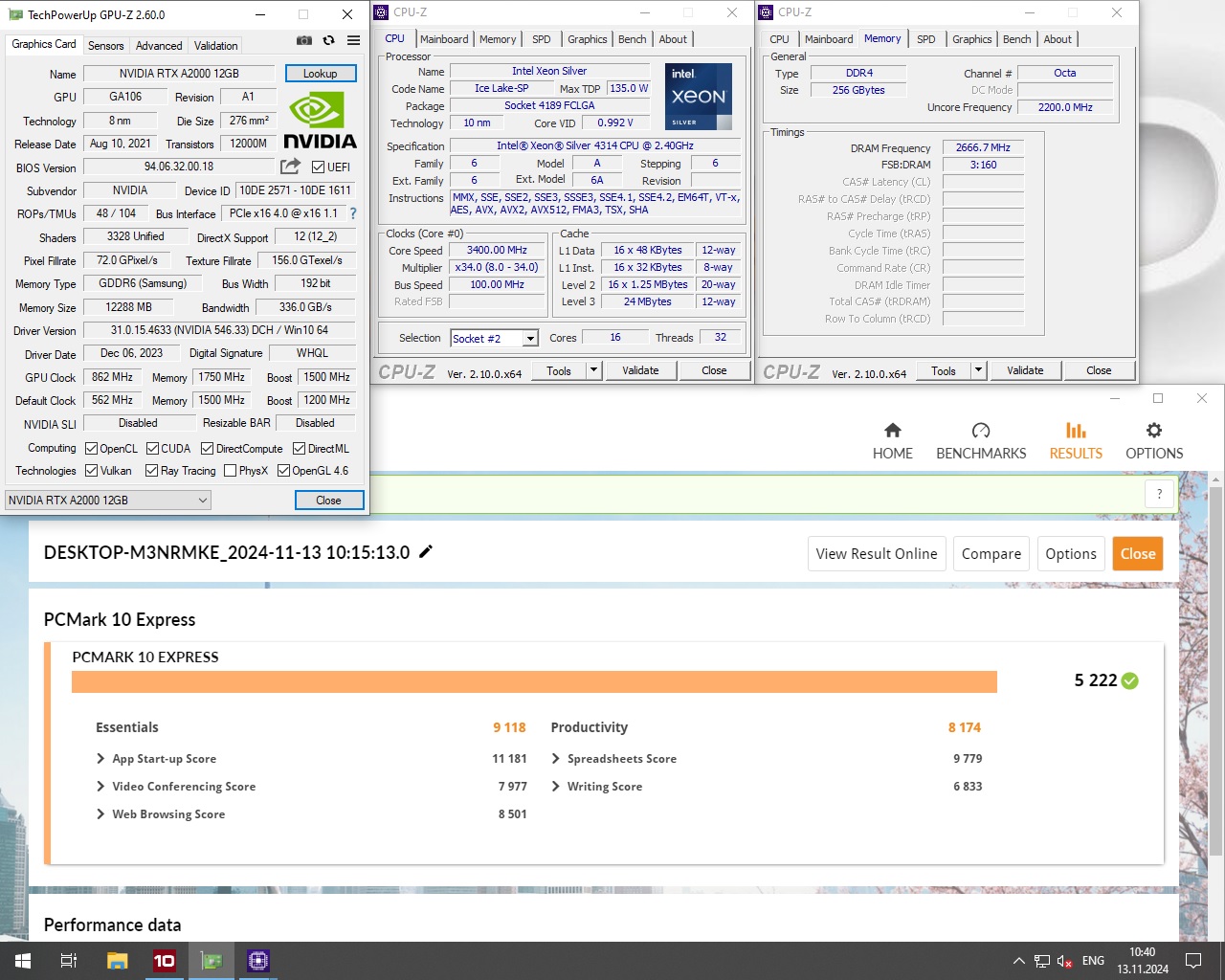Switch to GPU-Z Validation tab

click(215, 45)
